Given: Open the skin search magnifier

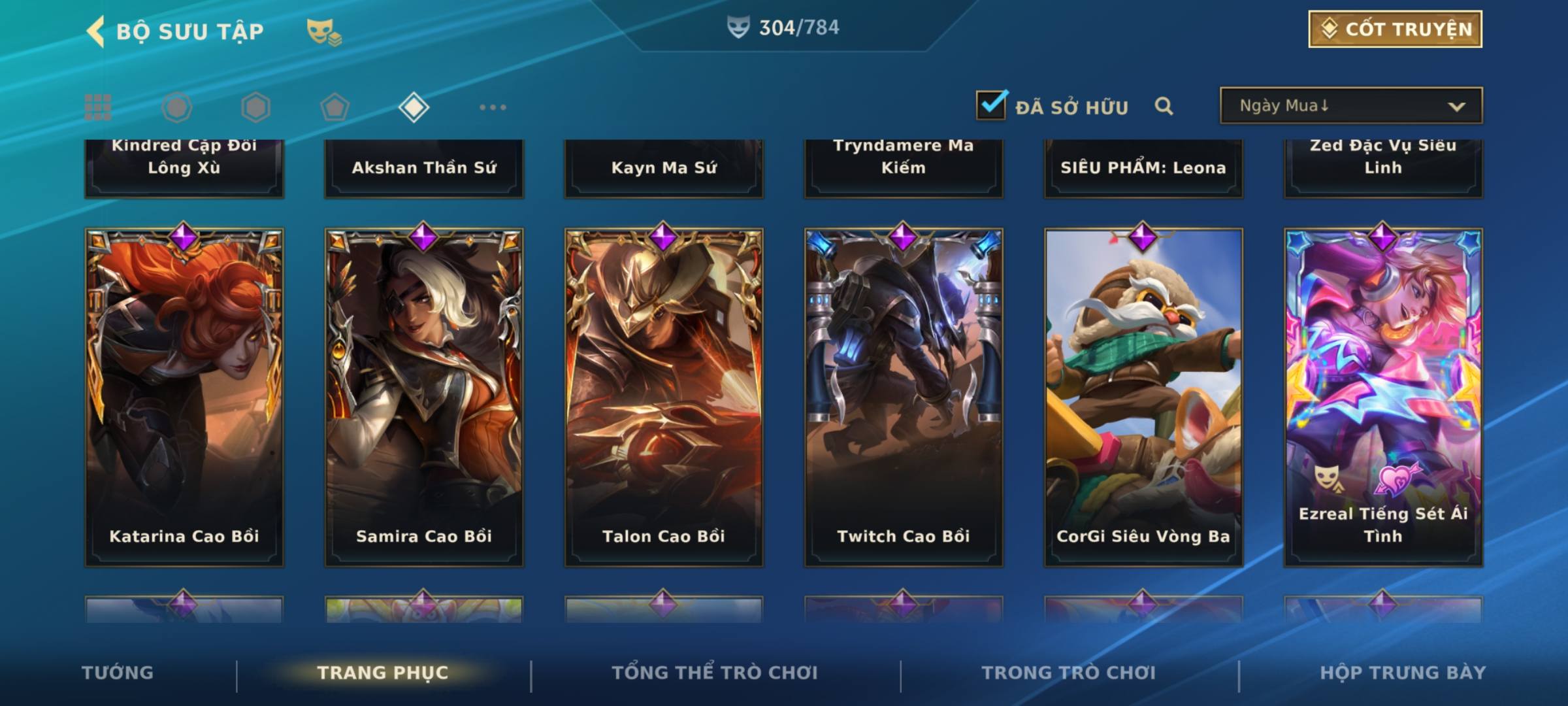Looking at the screenshot, I should [1164, 106].
